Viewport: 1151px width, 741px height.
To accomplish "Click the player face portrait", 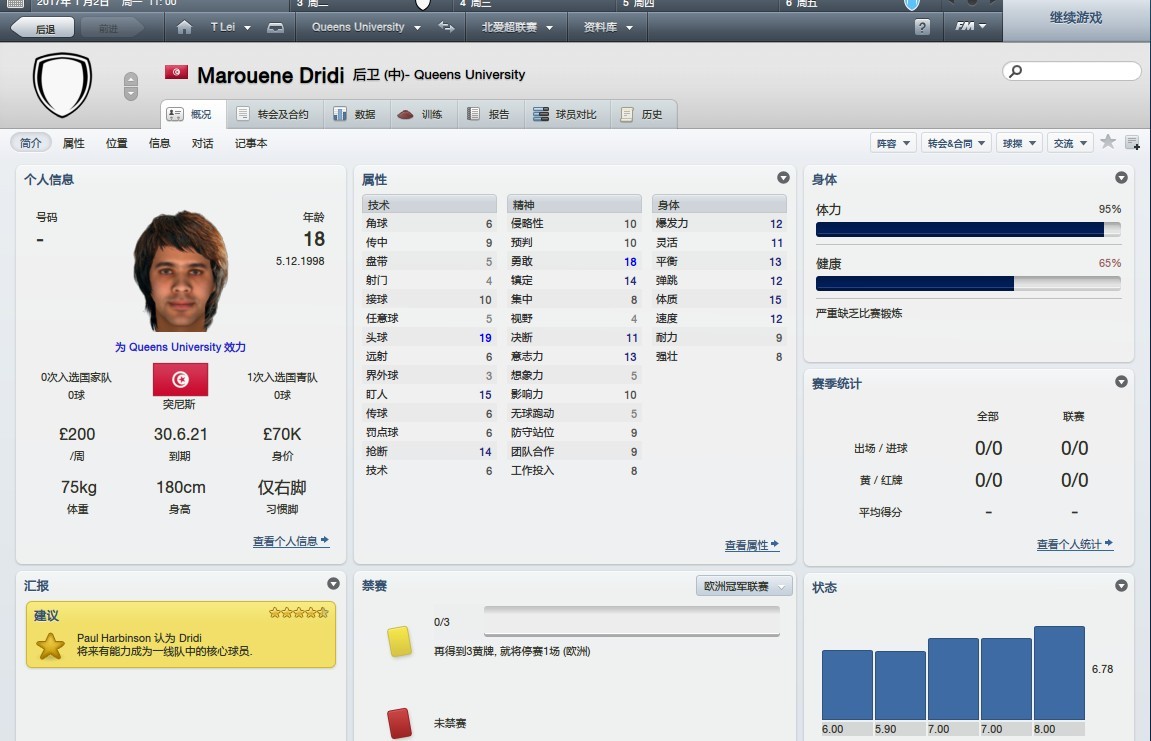I will click(181, 270).
